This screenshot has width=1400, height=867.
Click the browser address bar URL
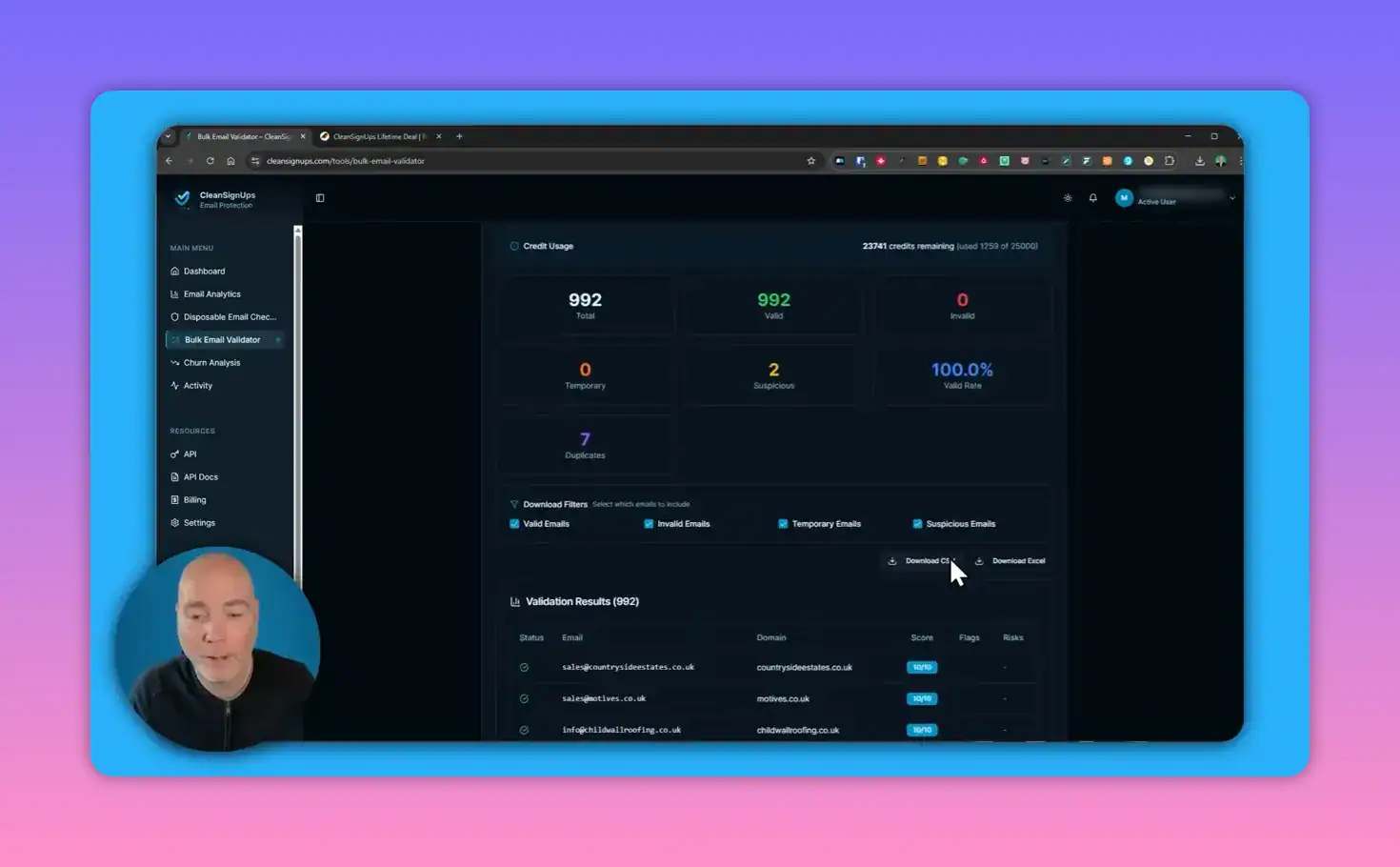tap(345, 161)
